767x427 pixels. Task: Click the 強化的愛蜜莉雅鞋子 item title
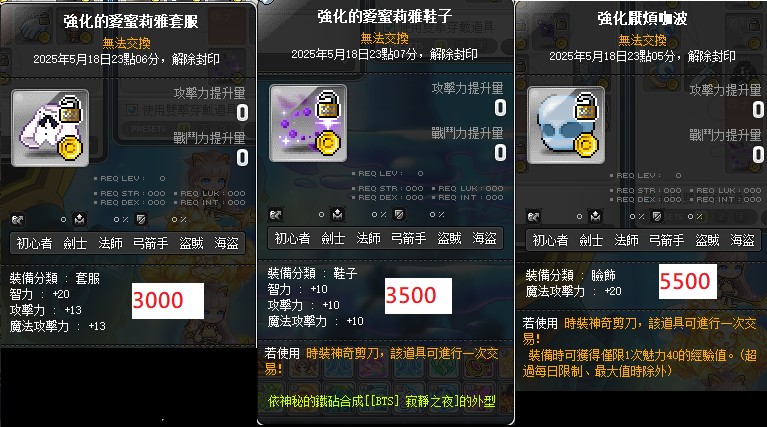click(x=384, y=17)
